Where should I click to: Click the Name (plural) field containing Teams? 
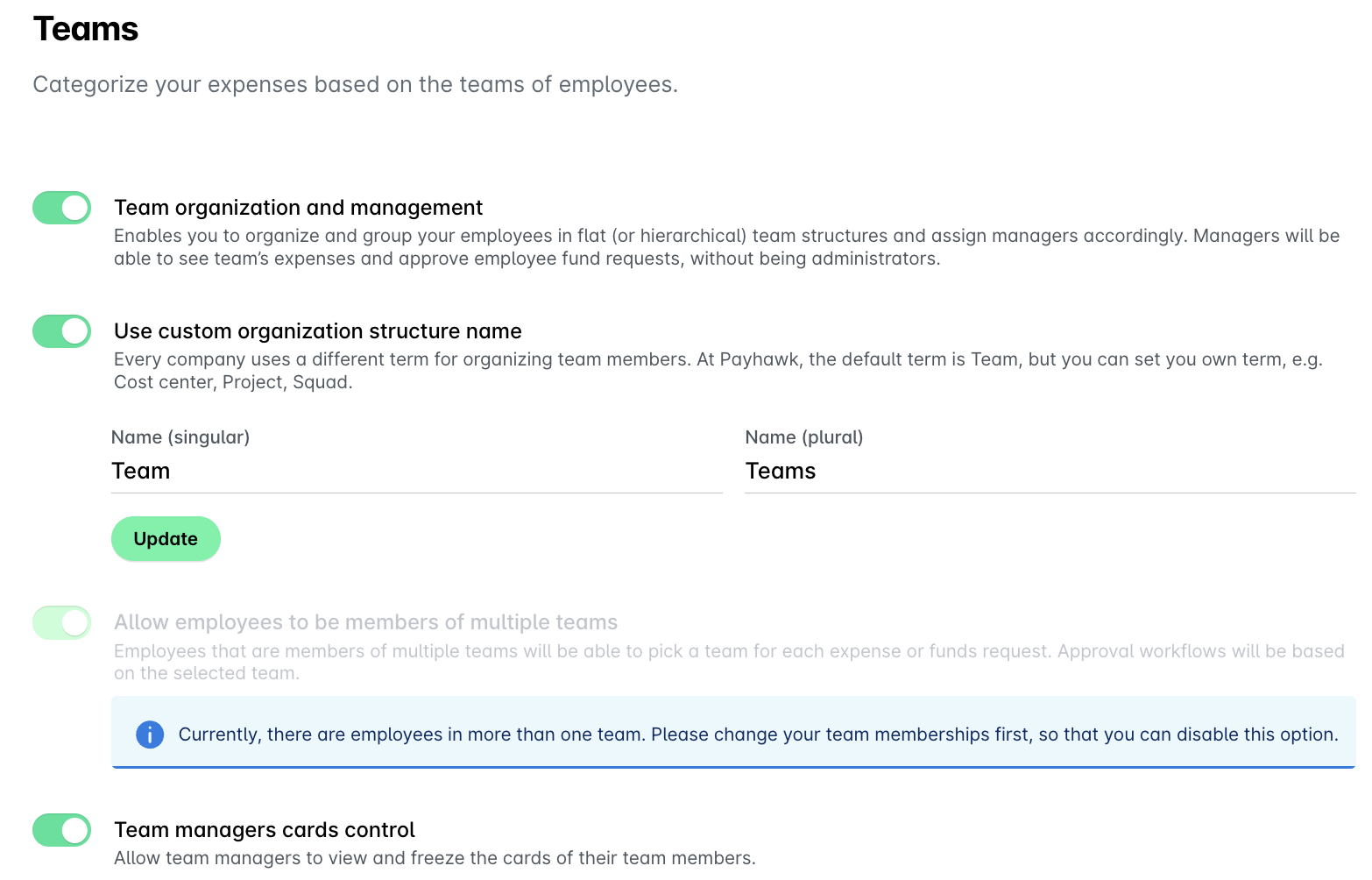point(1050,472)
